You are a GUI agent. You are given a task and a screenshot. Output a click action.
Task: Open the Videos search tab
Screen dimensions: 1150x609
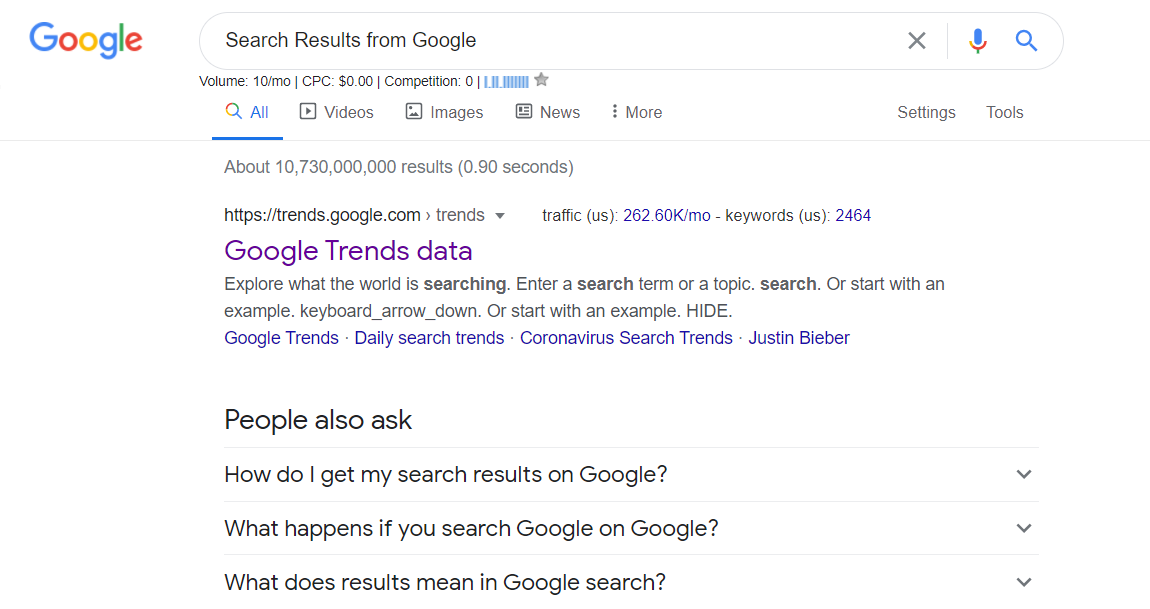pyautogui.click(x=337, y=112)
